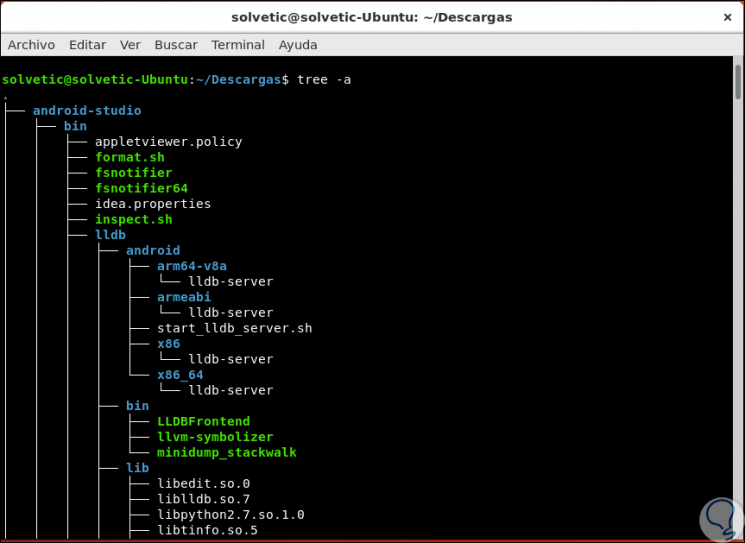Screen dimensions: 745x543
Task: Click liblldb.so.7 file name
Action: (203, 499)
